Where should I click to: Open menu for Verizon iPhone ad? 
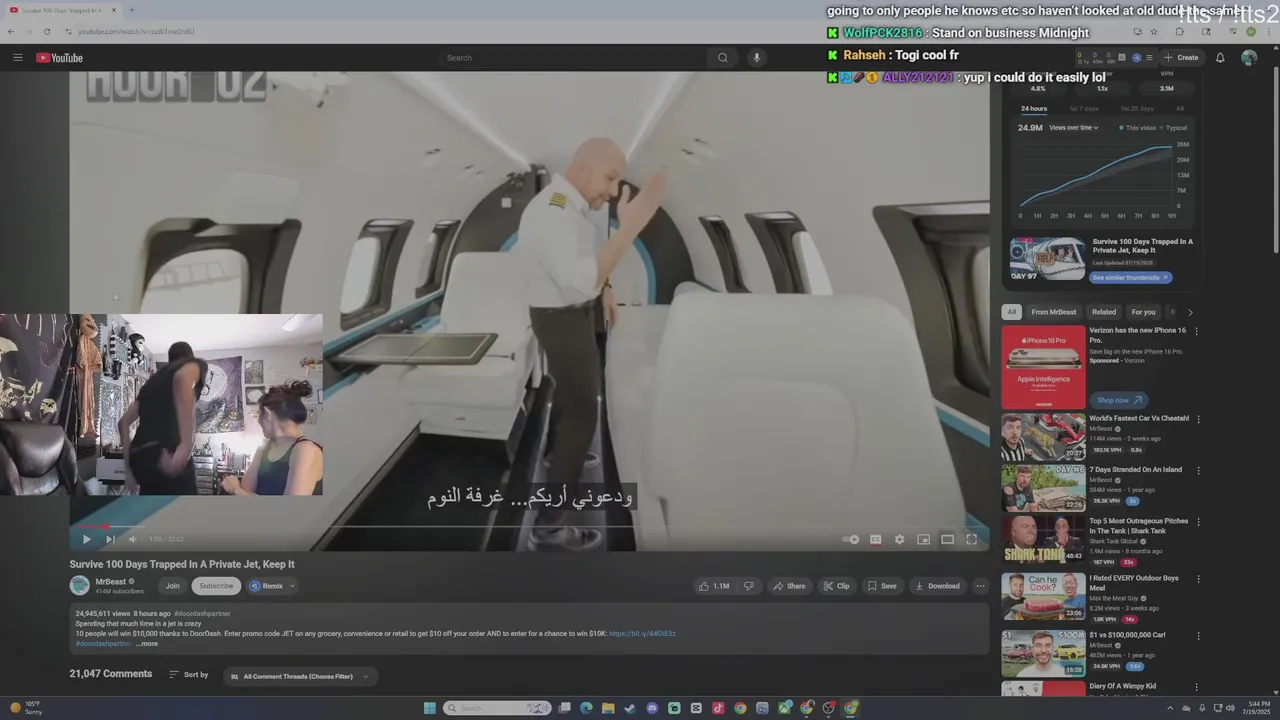(x=1197, y=331)
